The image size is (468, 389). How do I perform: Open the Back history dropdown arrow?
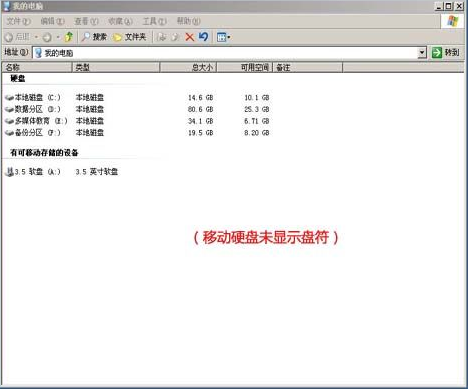point(36,37)
